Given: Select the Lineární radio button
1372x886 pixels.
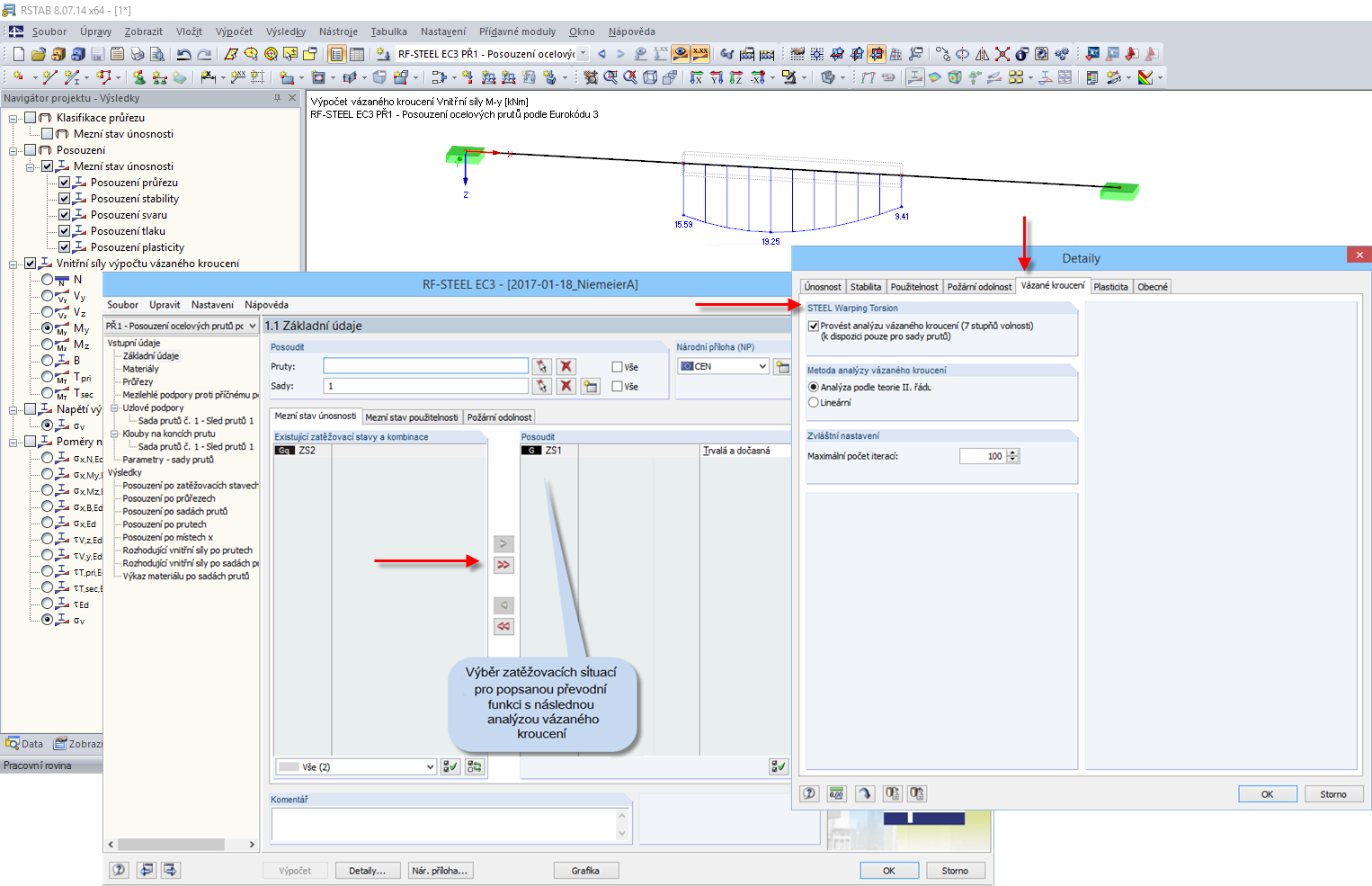Looking at the screenshot, I should point(814,402).
